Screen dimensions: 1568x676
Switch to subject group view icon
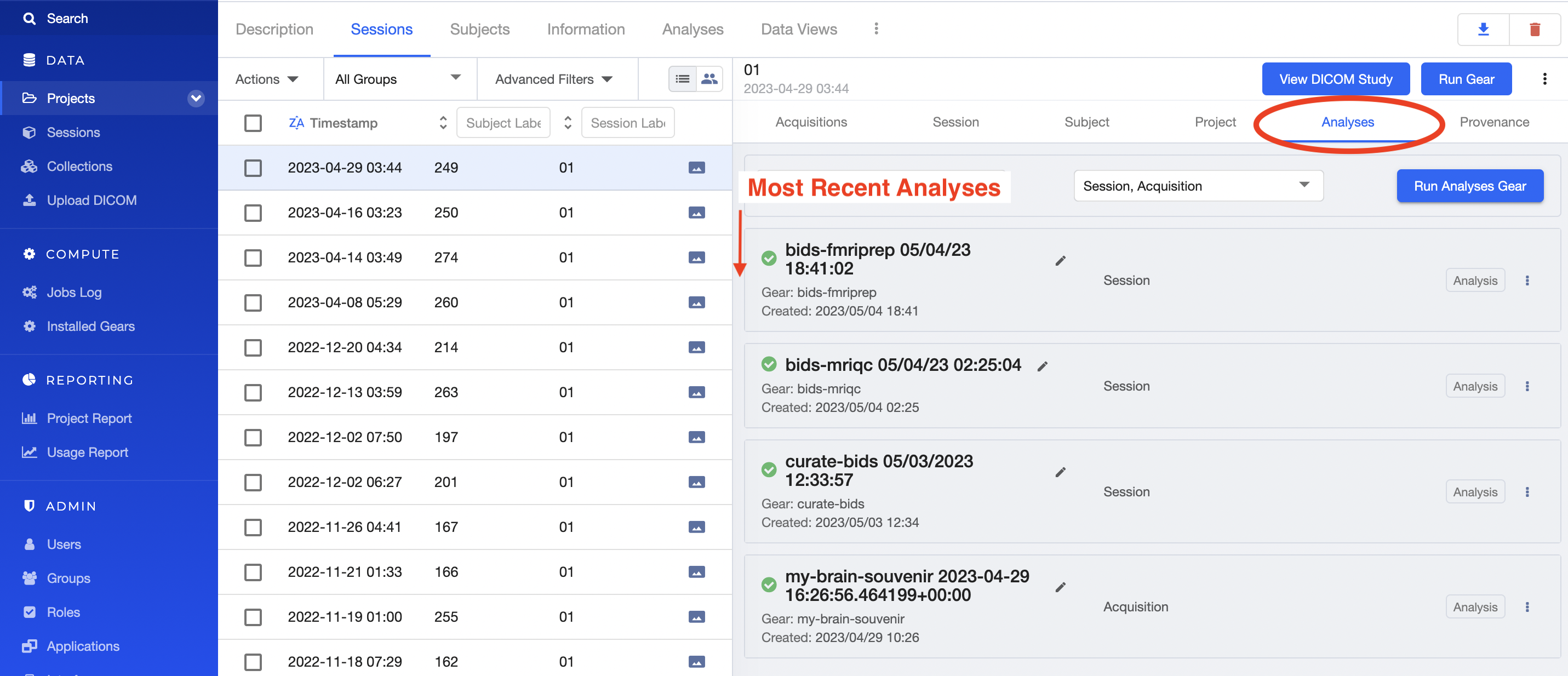[x=709, y=78]
